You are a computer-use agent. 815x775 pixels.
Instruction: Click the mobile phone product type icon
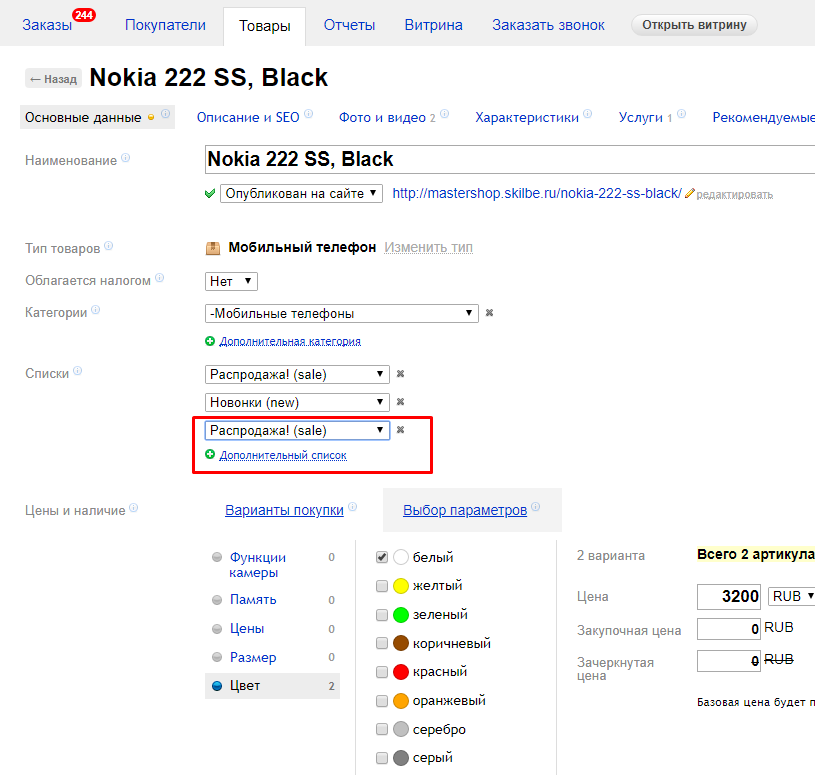(213, 248)
